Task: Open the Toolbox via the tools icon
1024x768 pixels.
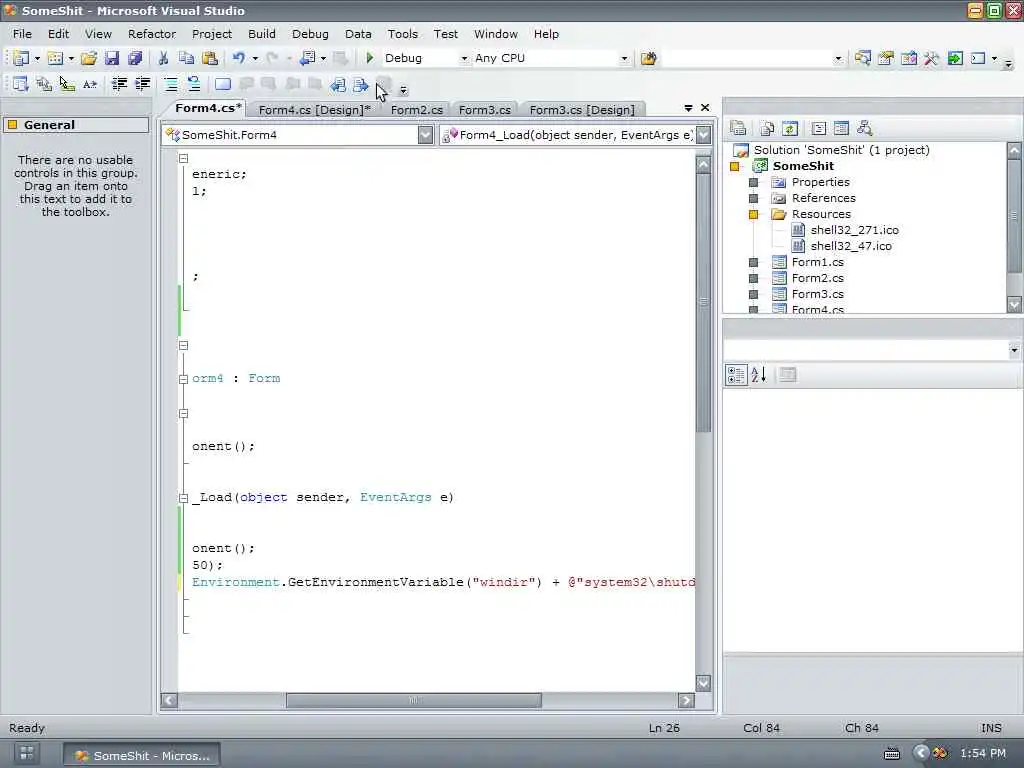Action: click(x=931, y=58)
